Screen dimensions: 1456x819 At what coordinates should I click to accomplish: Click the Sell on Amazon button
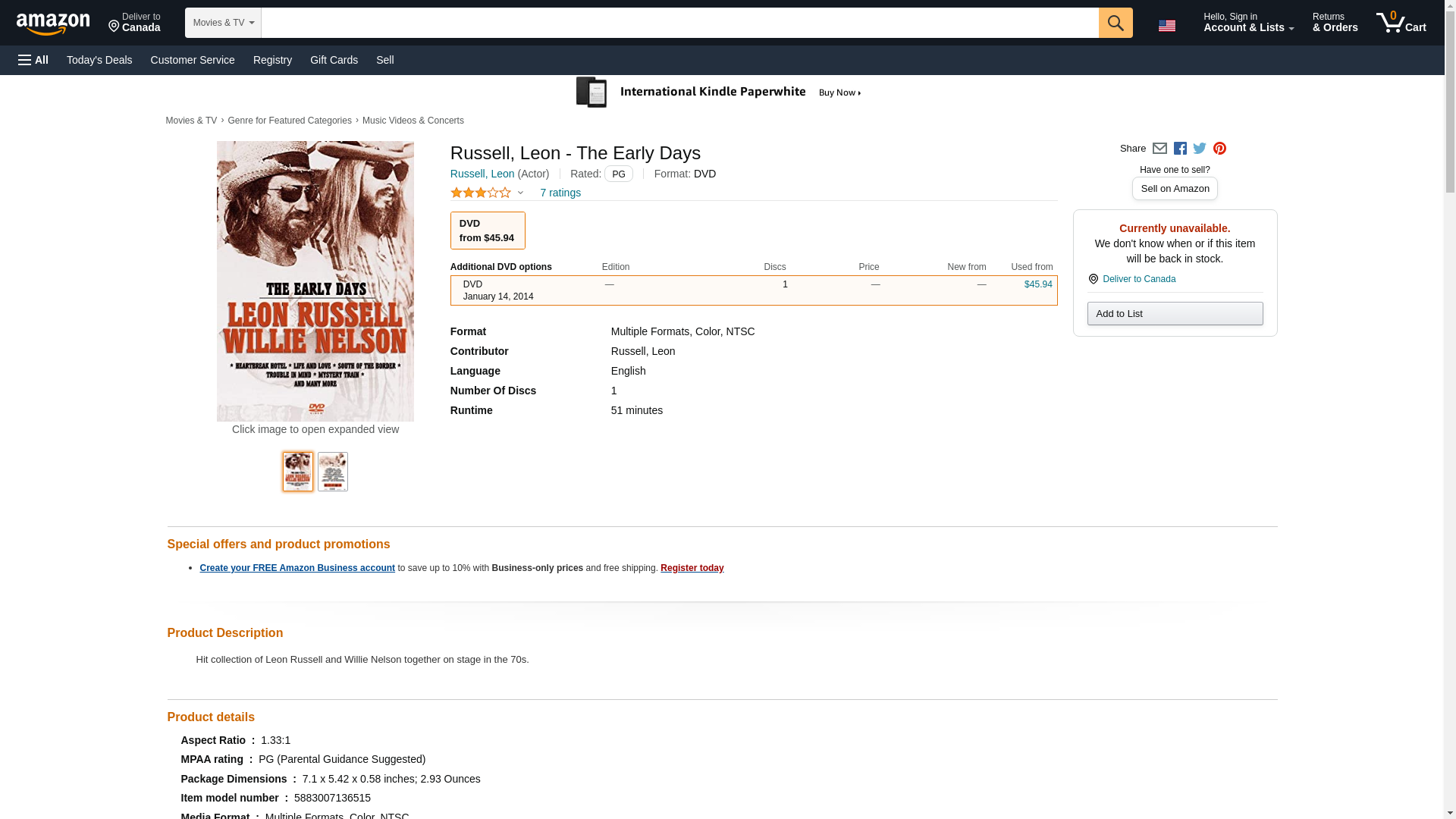1175,189
